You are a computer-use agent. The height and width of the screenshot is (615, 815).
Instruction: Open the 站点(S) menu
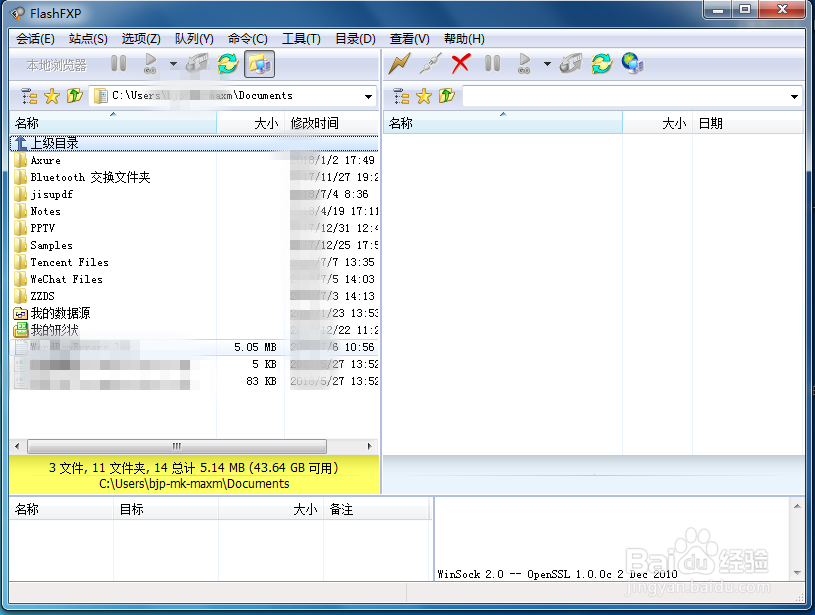86,39
